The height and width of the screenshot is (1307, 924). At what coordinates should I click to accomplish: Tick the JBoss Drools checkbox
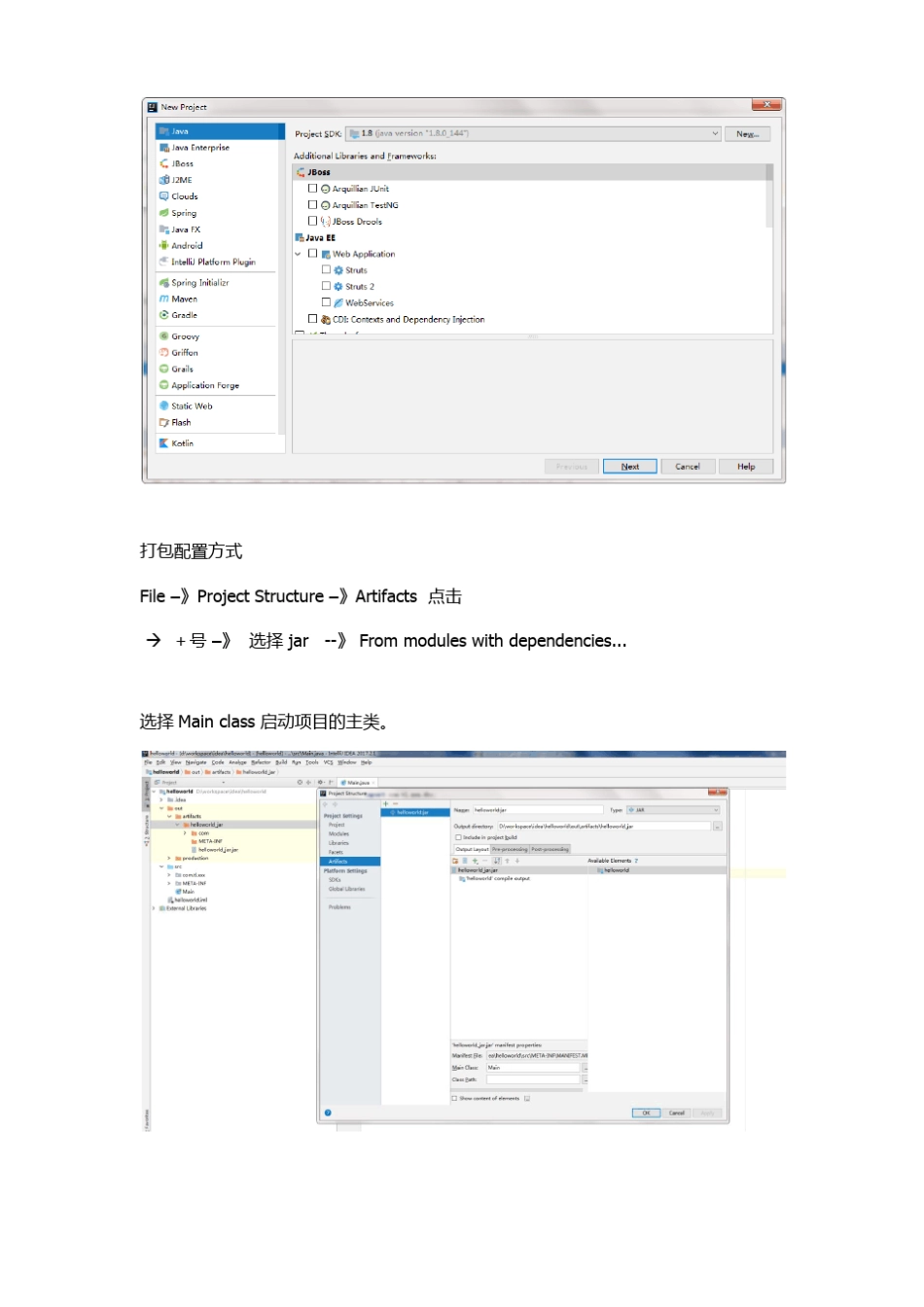click(x=313, y=221)
